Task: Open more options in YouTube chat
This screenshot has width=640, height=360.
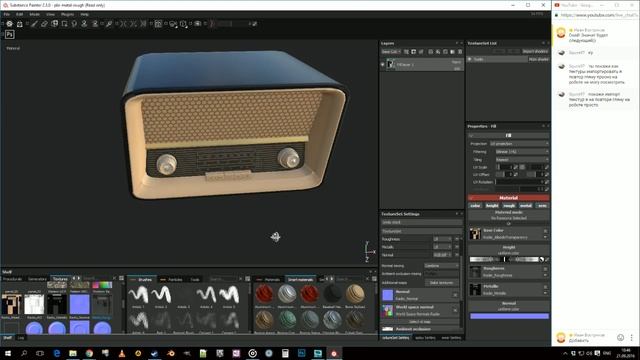Action: click(631, 338)
